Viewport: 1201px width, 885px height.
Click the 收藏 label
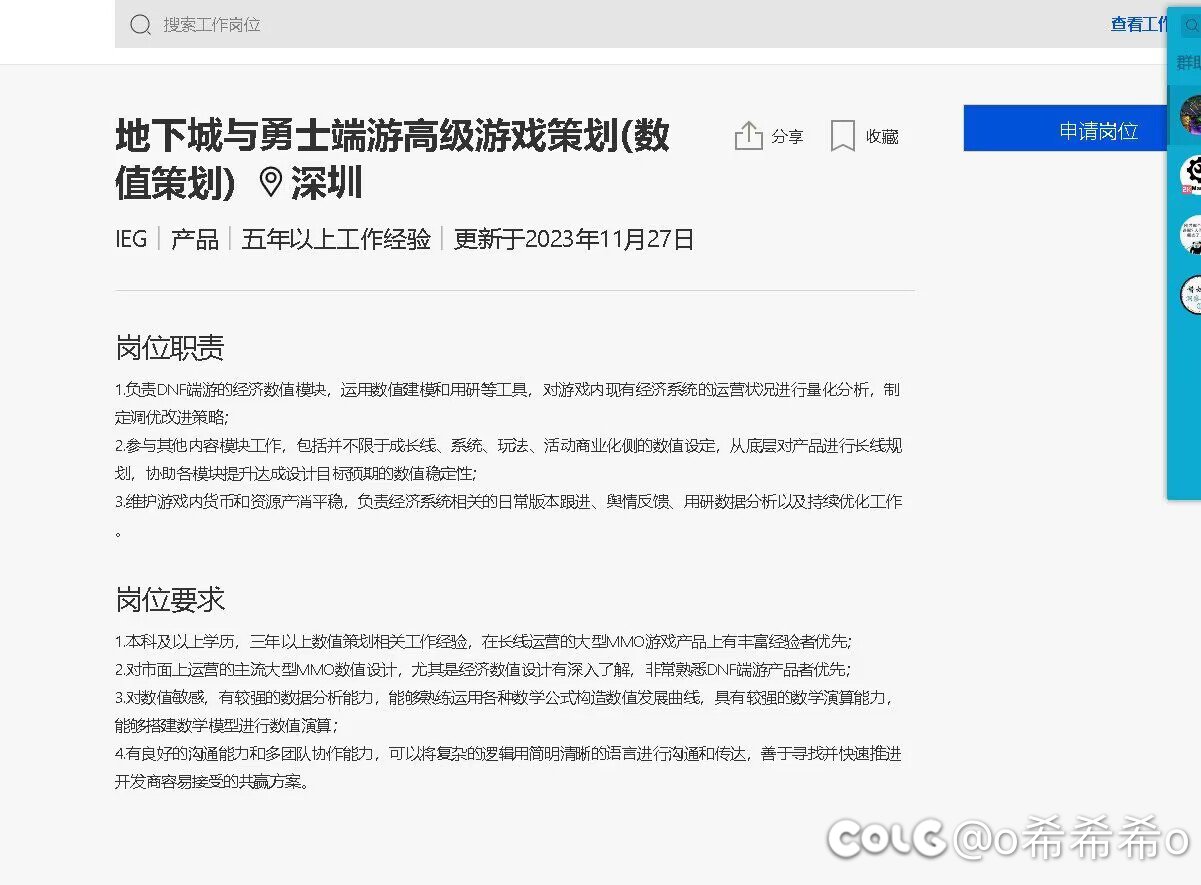(x=882, y=136)
